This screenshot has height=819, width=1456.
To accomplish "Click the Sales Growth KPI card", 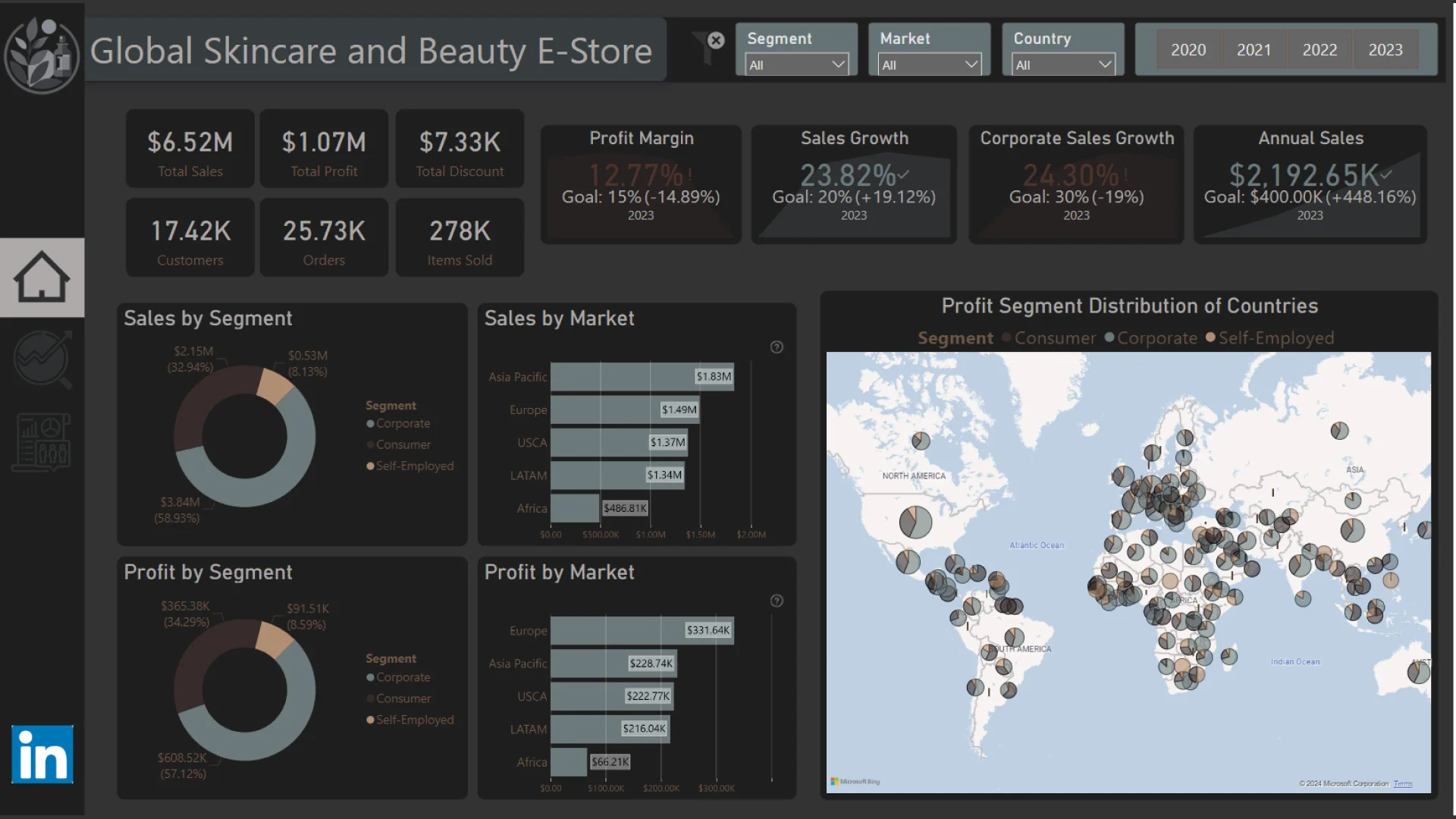I will [854, 184].
